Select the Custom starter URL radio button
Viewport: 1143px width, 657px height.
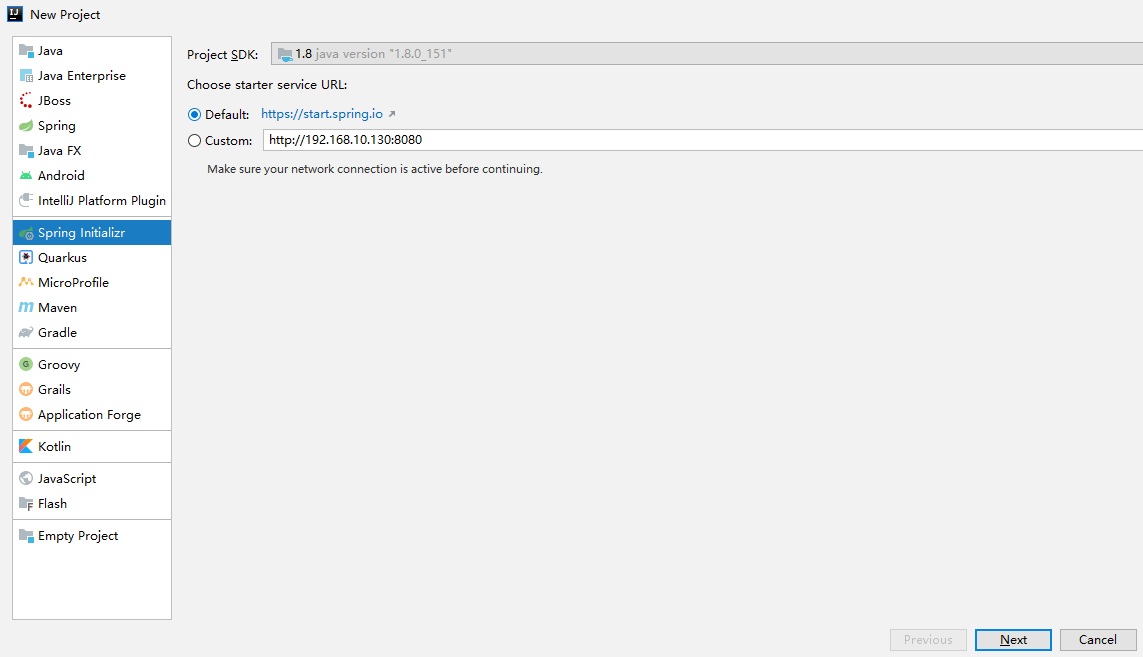tap(195, 141)
